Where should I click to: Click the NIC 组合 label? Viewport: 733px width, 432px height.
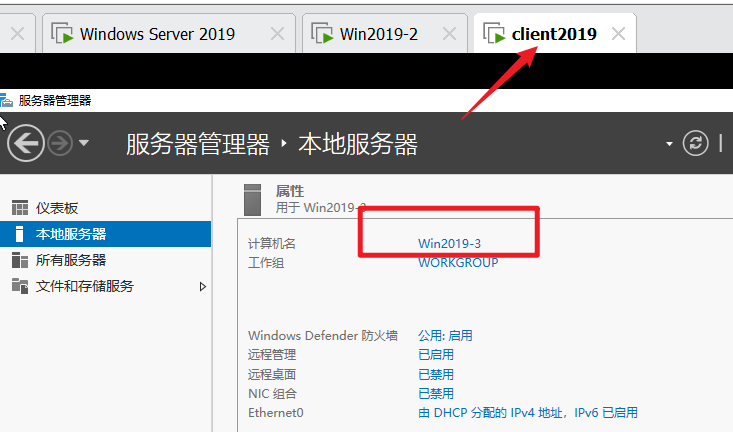[x=272, y=394]
